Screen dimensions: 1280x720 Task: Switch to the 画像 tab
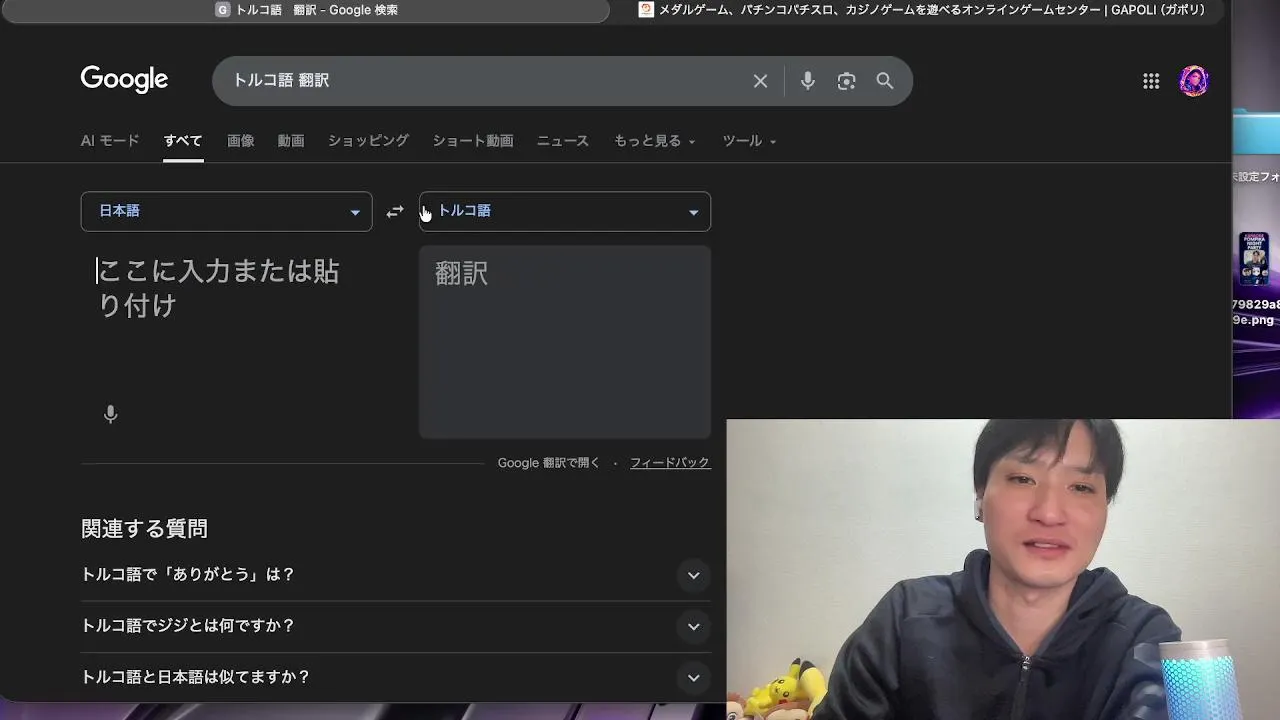pos(241,141)
